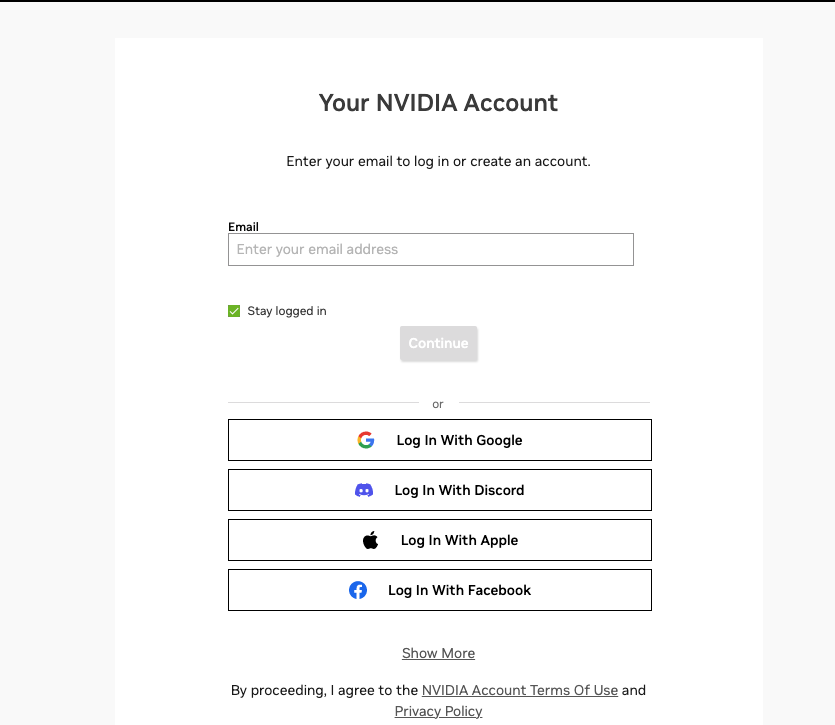Uncheck the Stay logged in checkbox
Screen dimensions: 835x725
click(x=234, y=311)
